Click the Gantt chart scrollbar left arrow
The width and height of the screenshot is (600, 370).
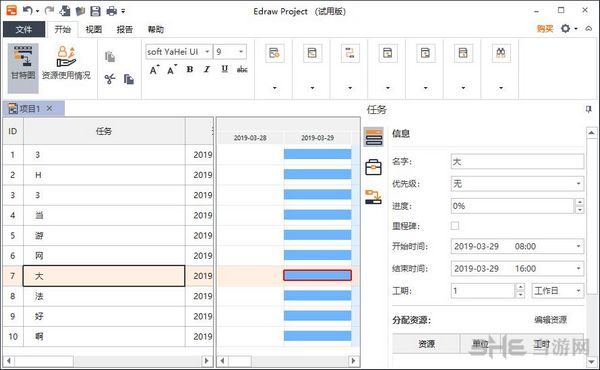coord(222,360)
